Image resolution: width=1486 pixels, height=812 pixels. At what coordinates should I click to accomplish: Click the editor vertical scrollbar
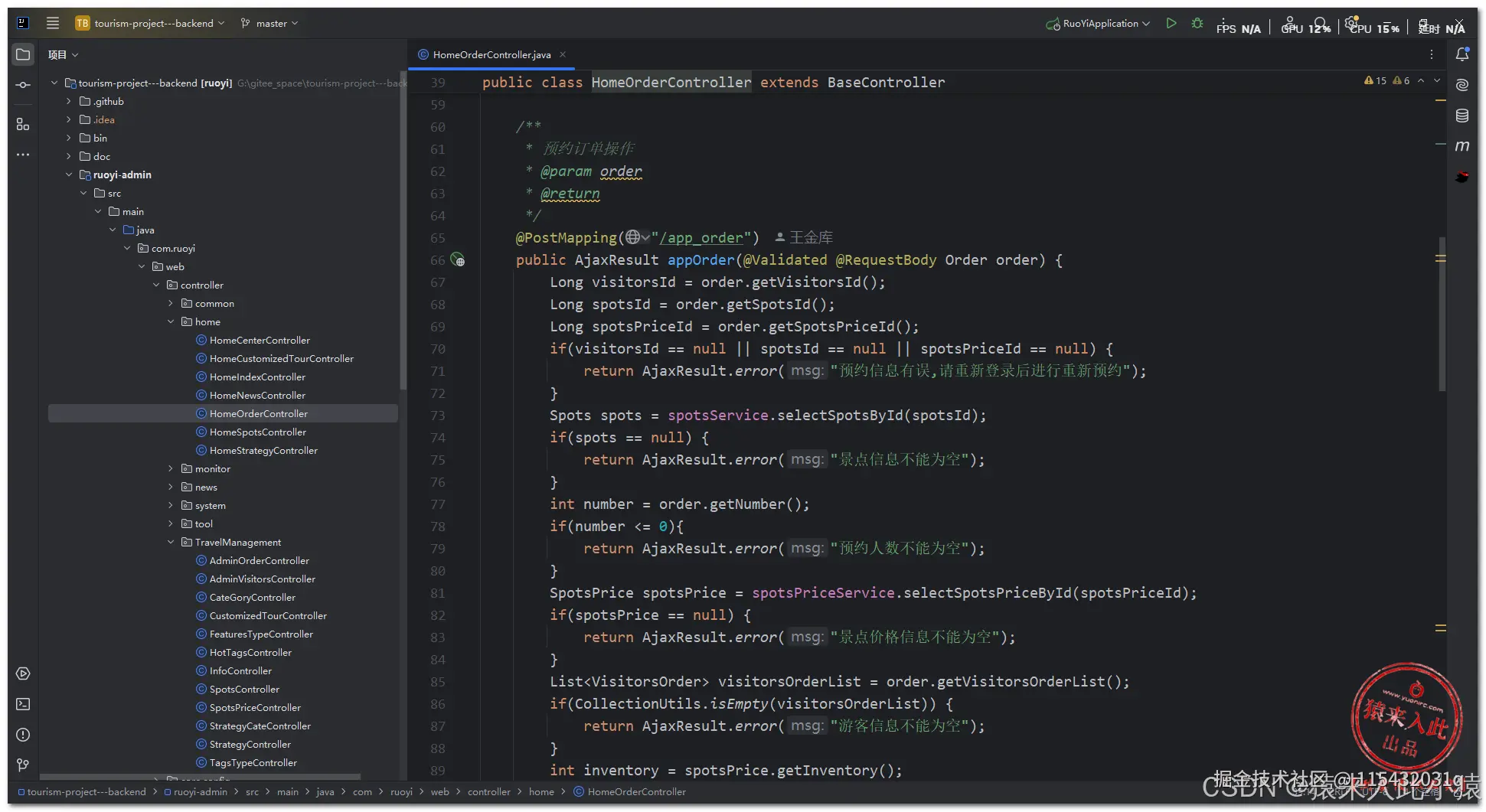(1442, 314)
